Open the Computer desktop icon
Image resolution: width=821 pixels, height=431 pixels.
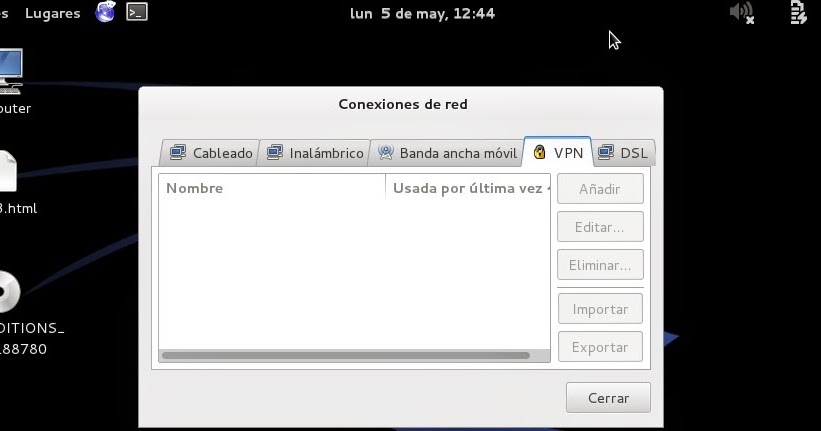10,71
